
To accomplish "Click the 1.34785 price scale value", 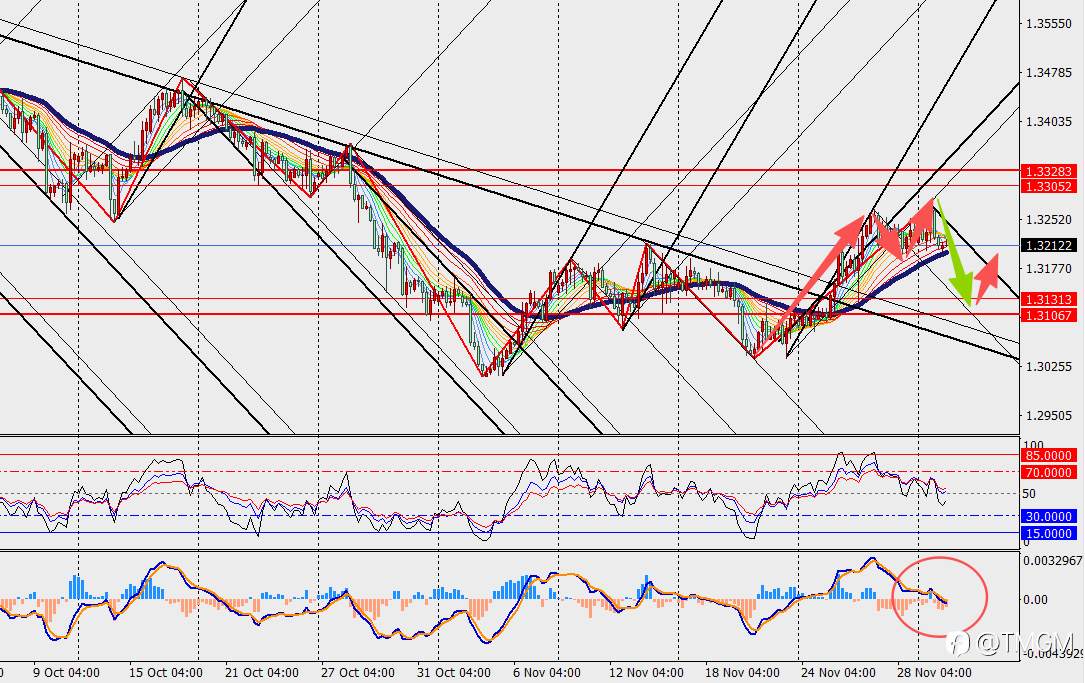I will 1048,72.
